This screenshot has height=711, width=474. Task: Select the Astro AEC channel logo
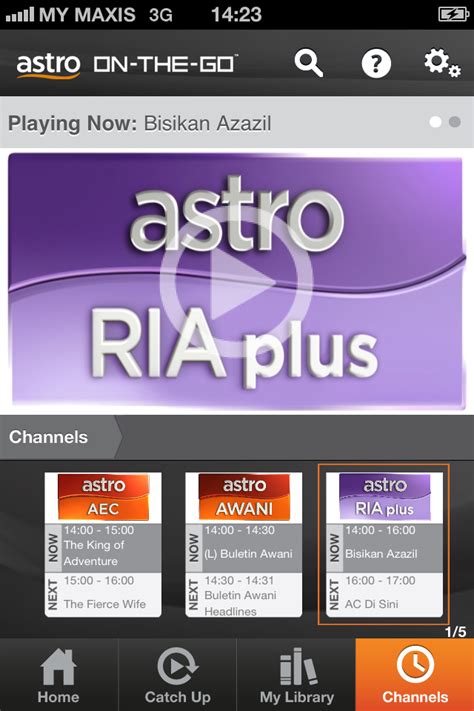[x=103, y=497]
